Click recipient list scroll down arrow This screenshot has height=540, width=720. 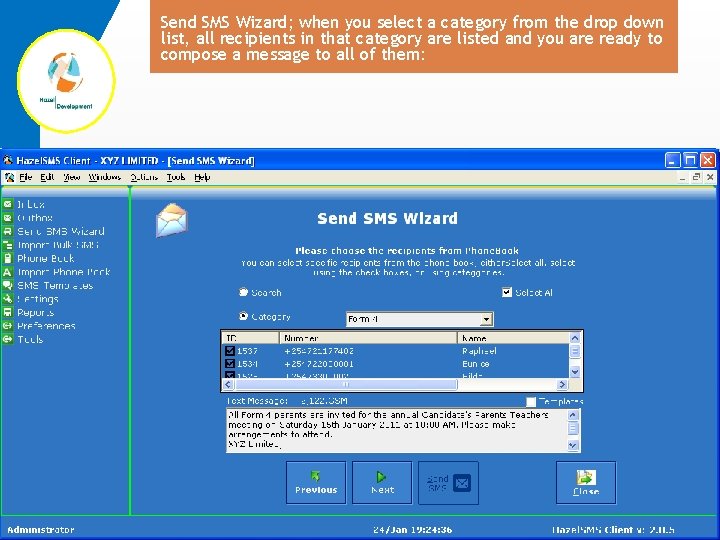click(575, 371)
